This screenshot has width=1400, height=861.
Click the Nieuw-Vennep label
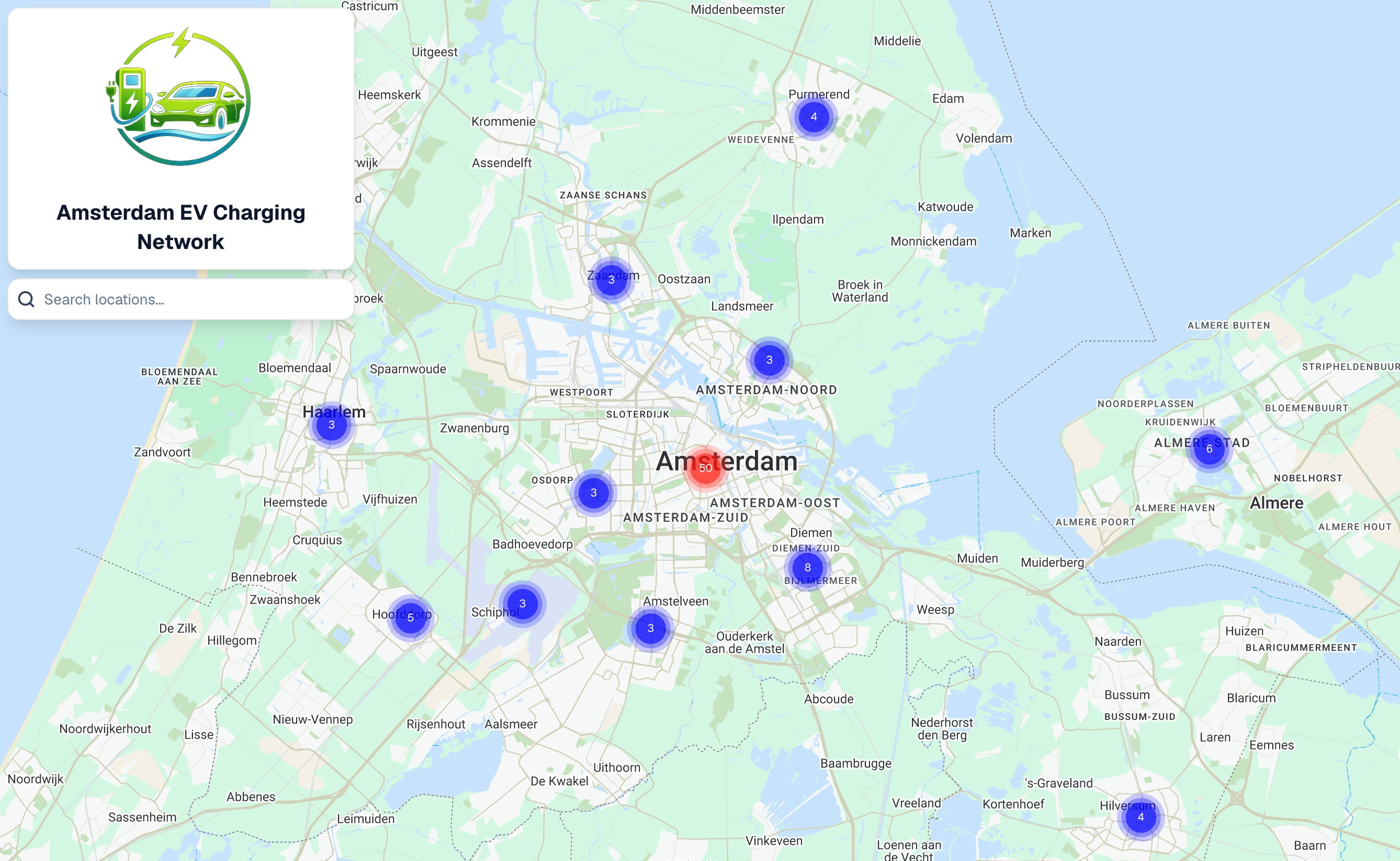(313, 719)
